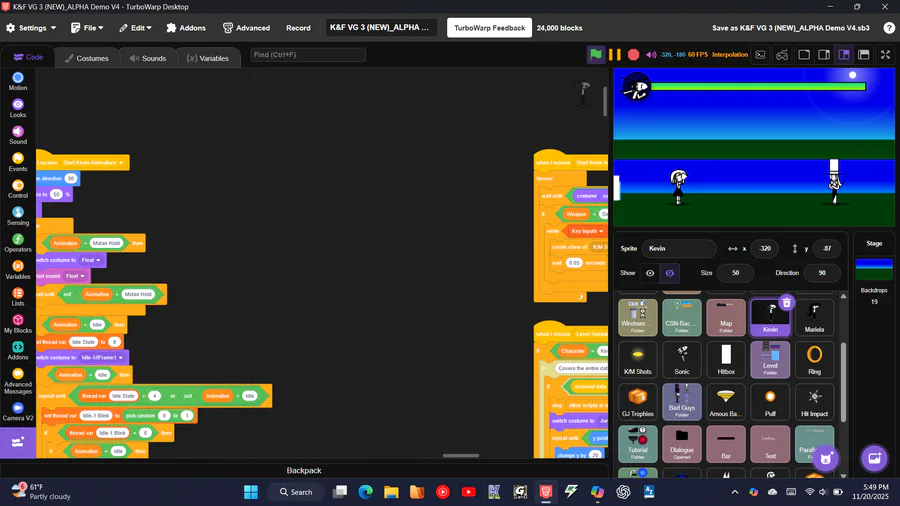Open the gamepad controller settings

tap(782, 55)
